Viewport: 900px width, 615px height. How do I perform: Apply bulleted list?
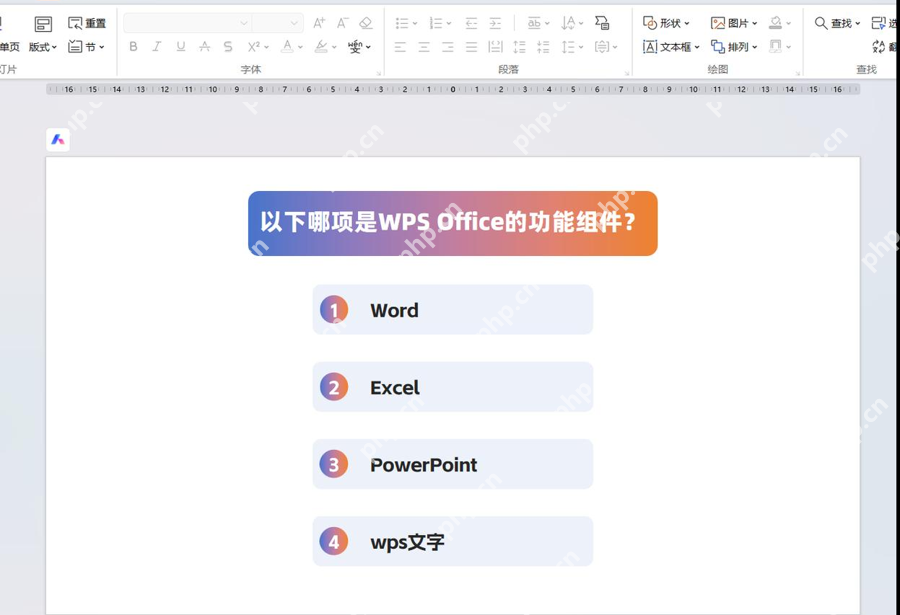click(402, 23)
